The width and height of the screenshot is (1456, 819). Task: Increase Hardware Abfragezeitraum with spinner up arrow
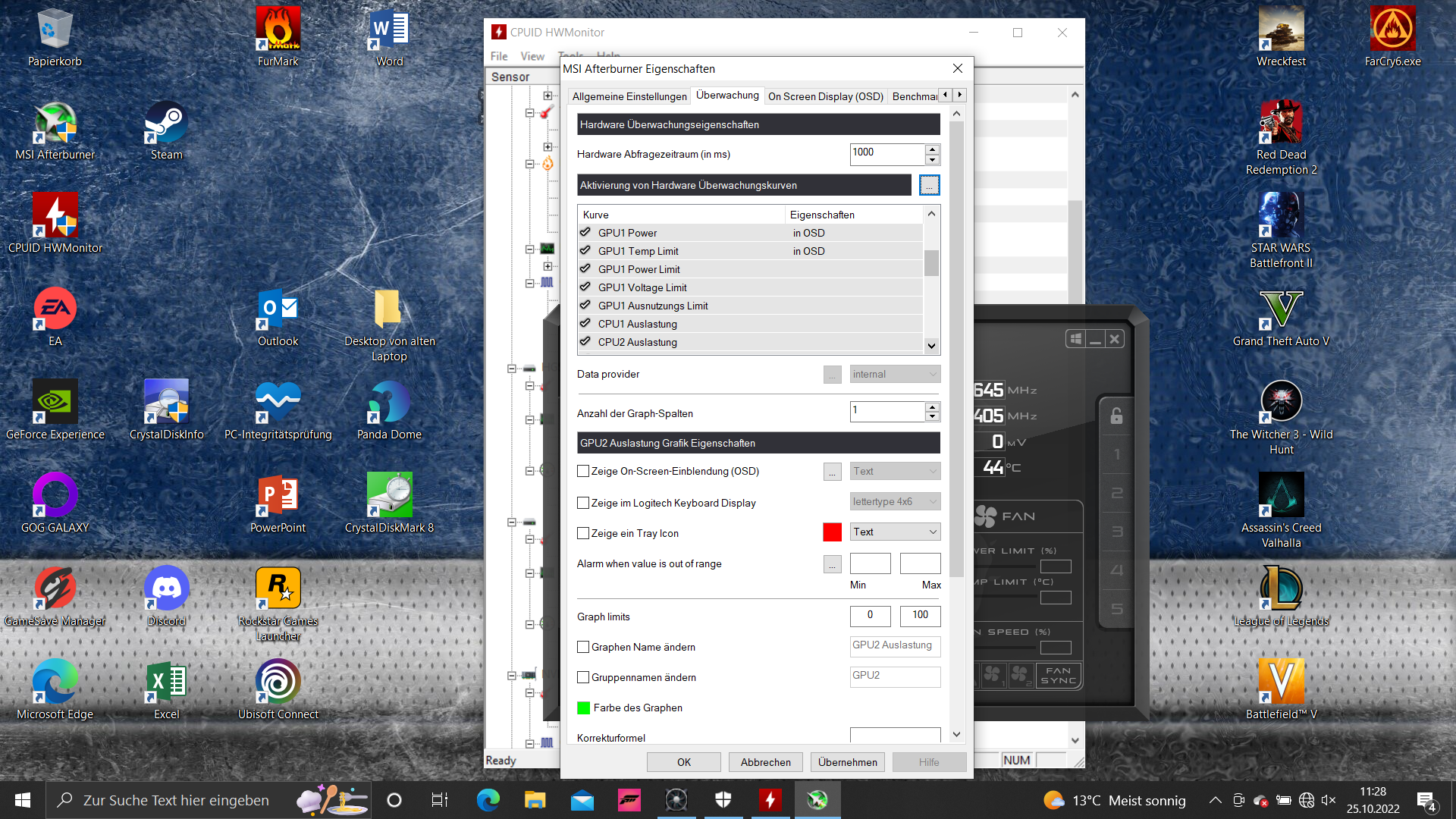(932, 149)
